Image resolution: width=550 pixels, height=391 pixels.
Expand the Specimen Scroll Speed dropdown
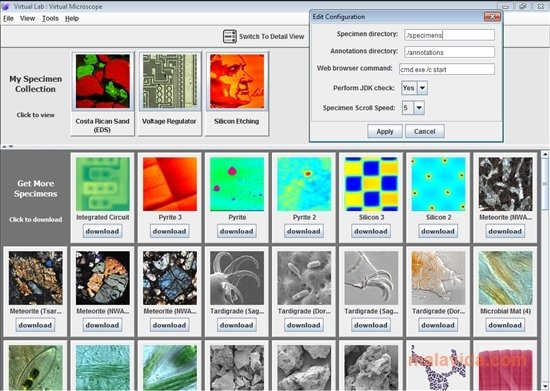419,108
